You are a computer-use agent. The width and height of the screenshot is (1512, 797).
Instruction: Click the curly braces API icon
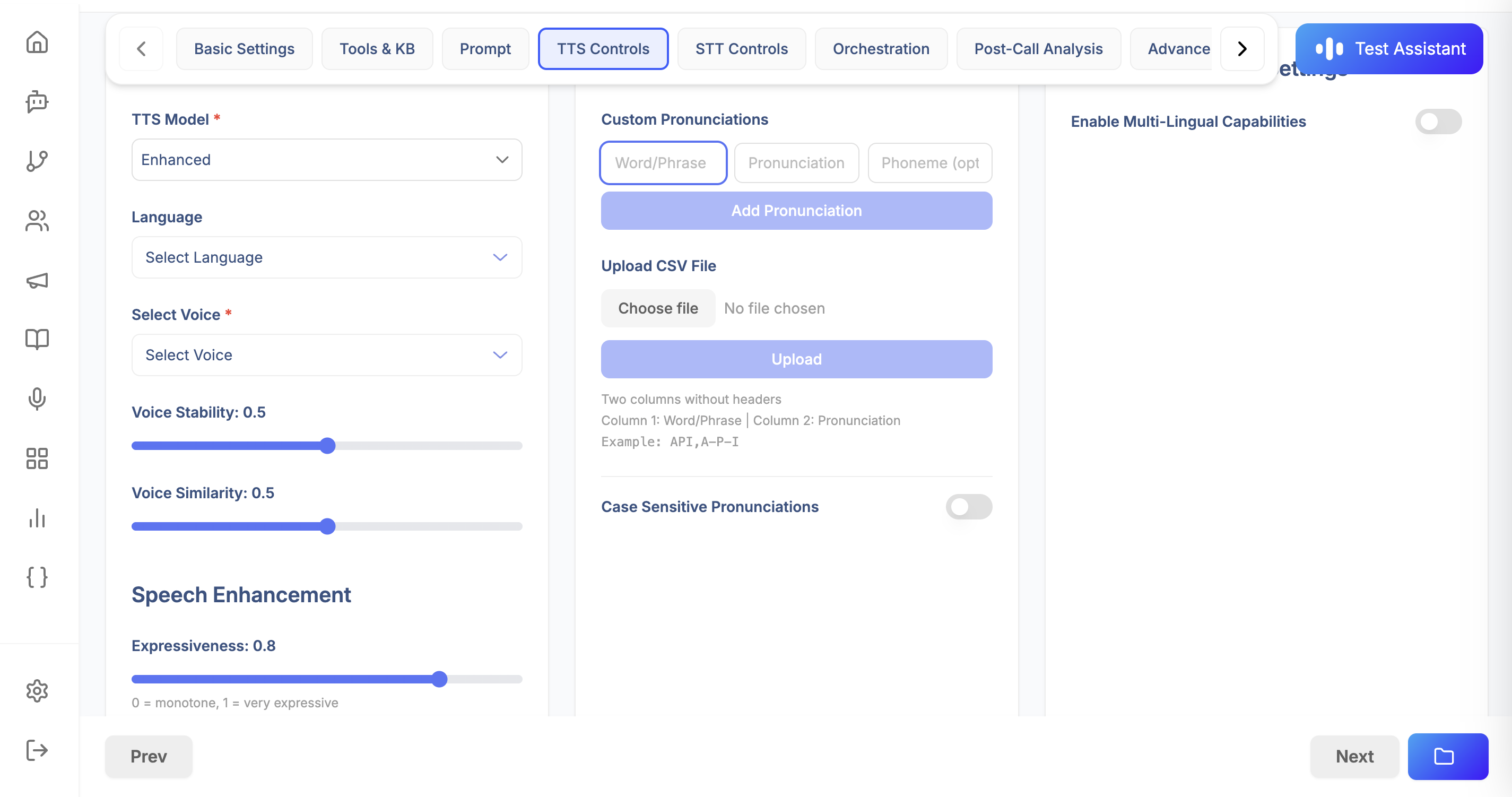37,577
